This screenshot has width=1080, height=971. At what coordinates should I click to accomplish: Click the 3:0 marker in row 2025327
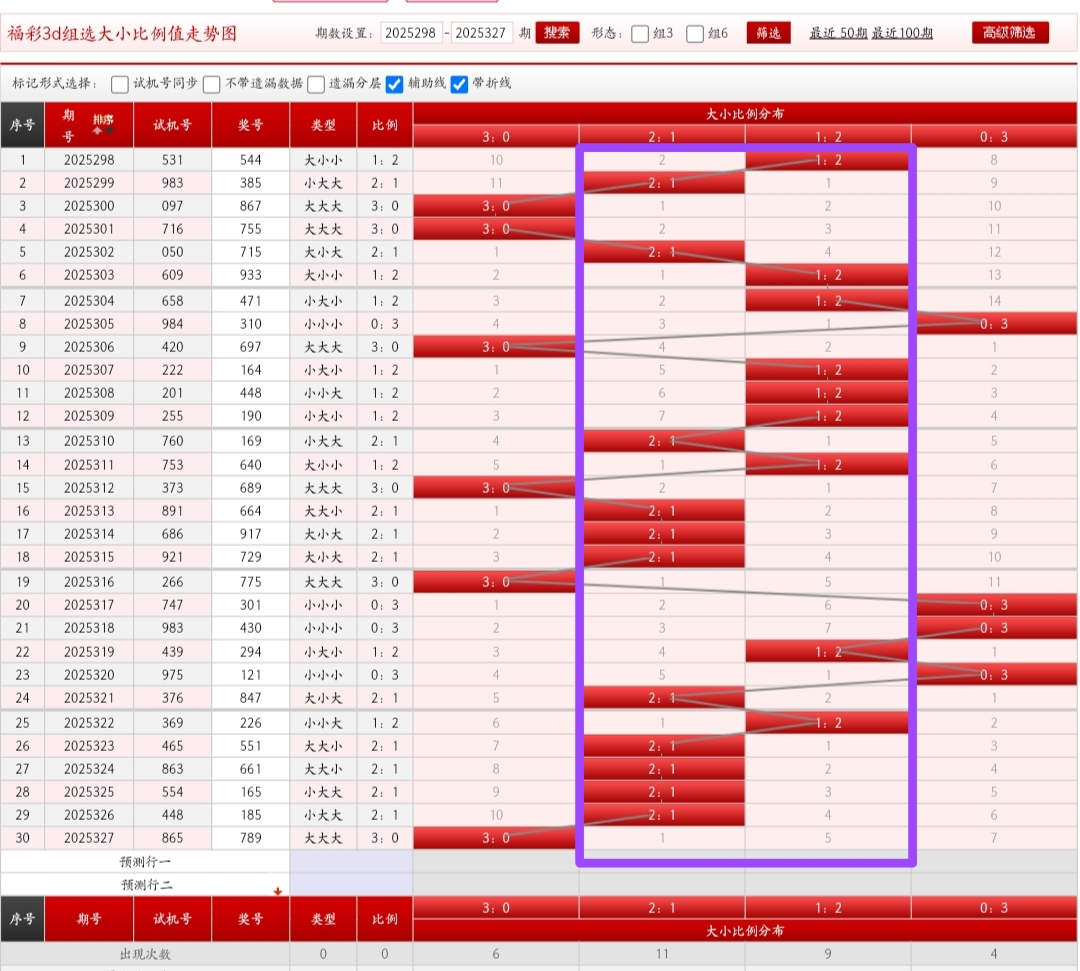point(495,838)
